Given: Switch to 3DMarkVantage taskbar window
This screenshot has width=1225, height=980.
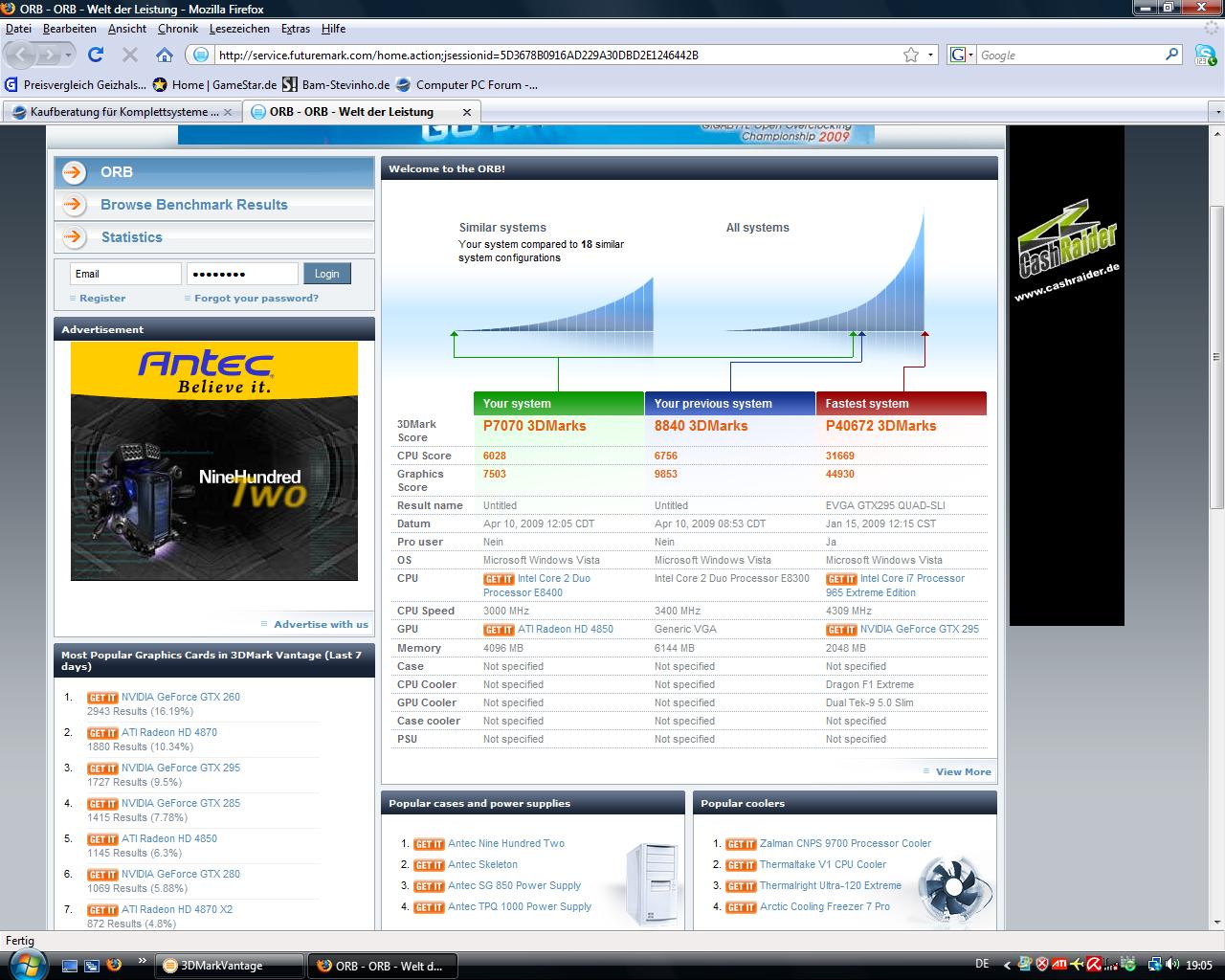Looking at the screenshot, I should (x=230, y=966).
